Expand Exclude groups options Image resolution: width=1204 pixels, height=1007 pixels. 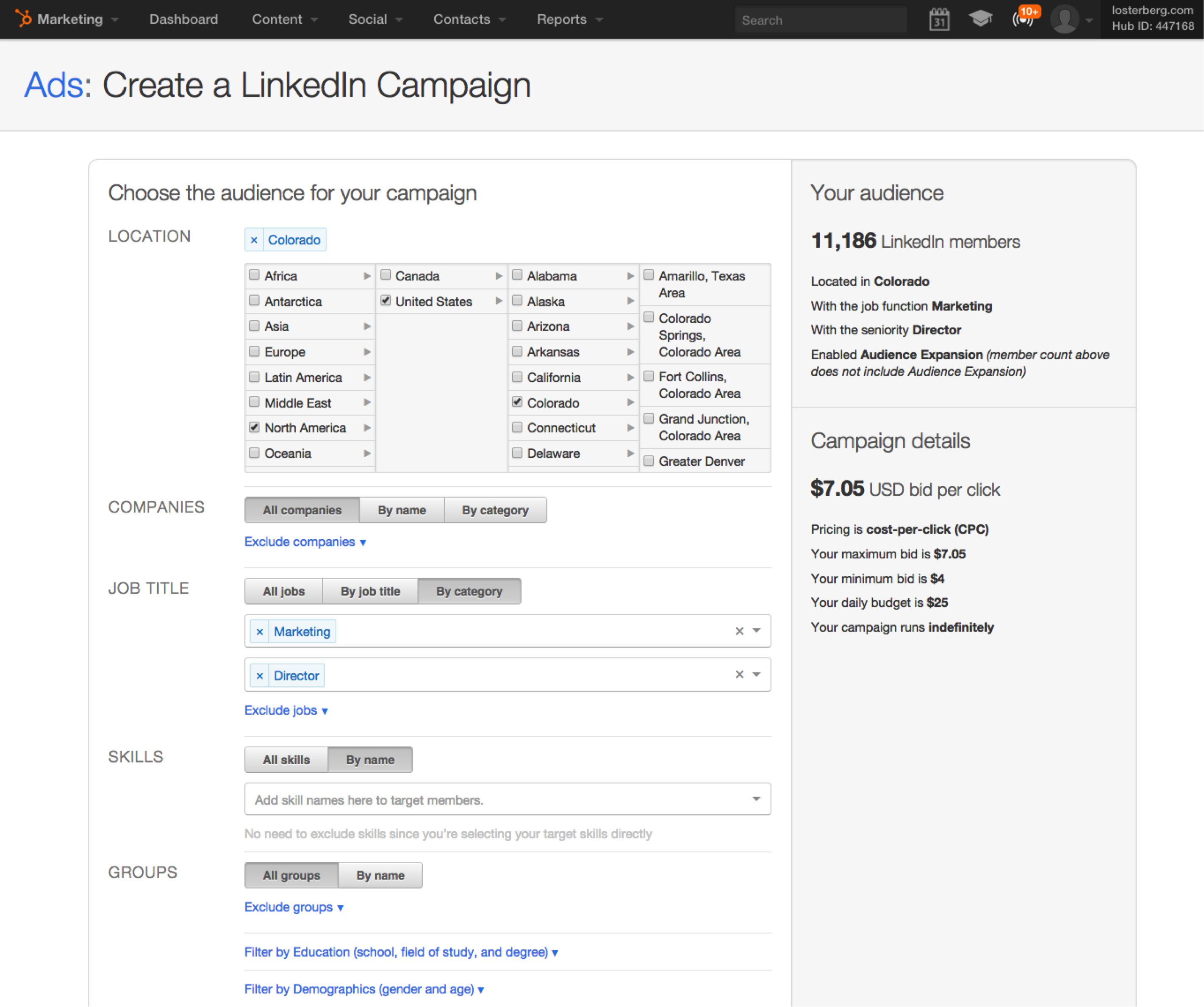point(294,907)
